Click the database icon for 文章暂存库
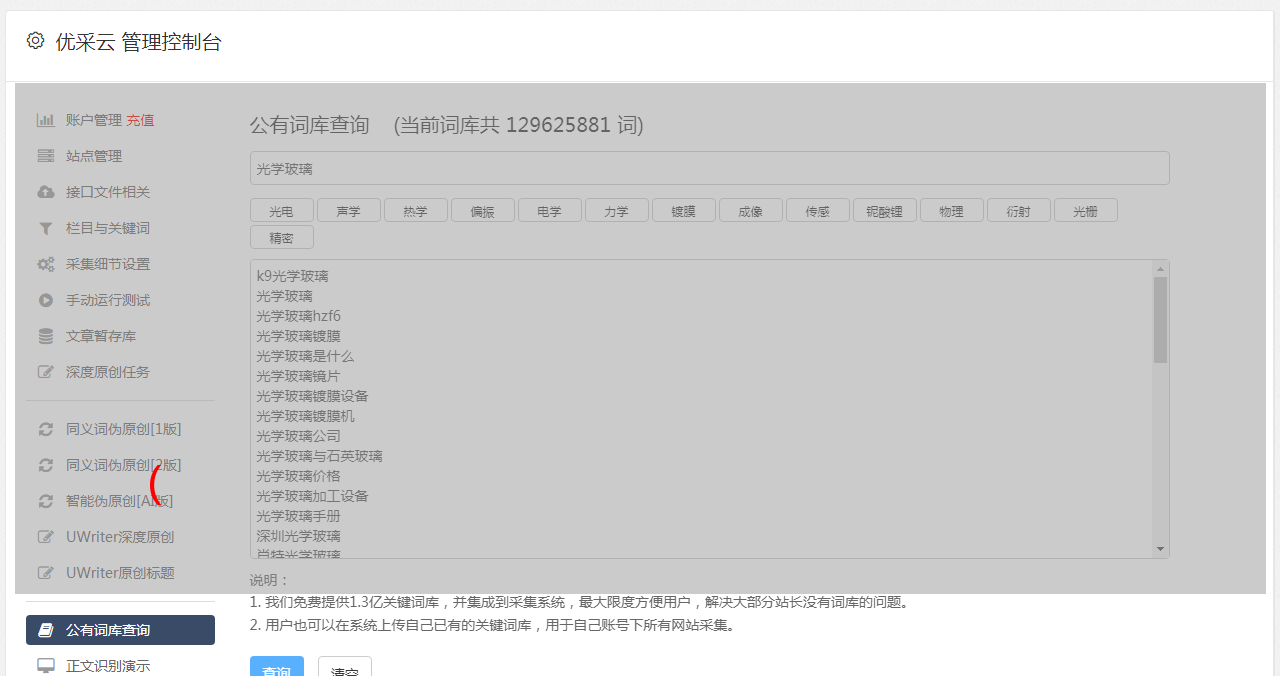This screenshot has width=1280, height=676. (46, 336)
